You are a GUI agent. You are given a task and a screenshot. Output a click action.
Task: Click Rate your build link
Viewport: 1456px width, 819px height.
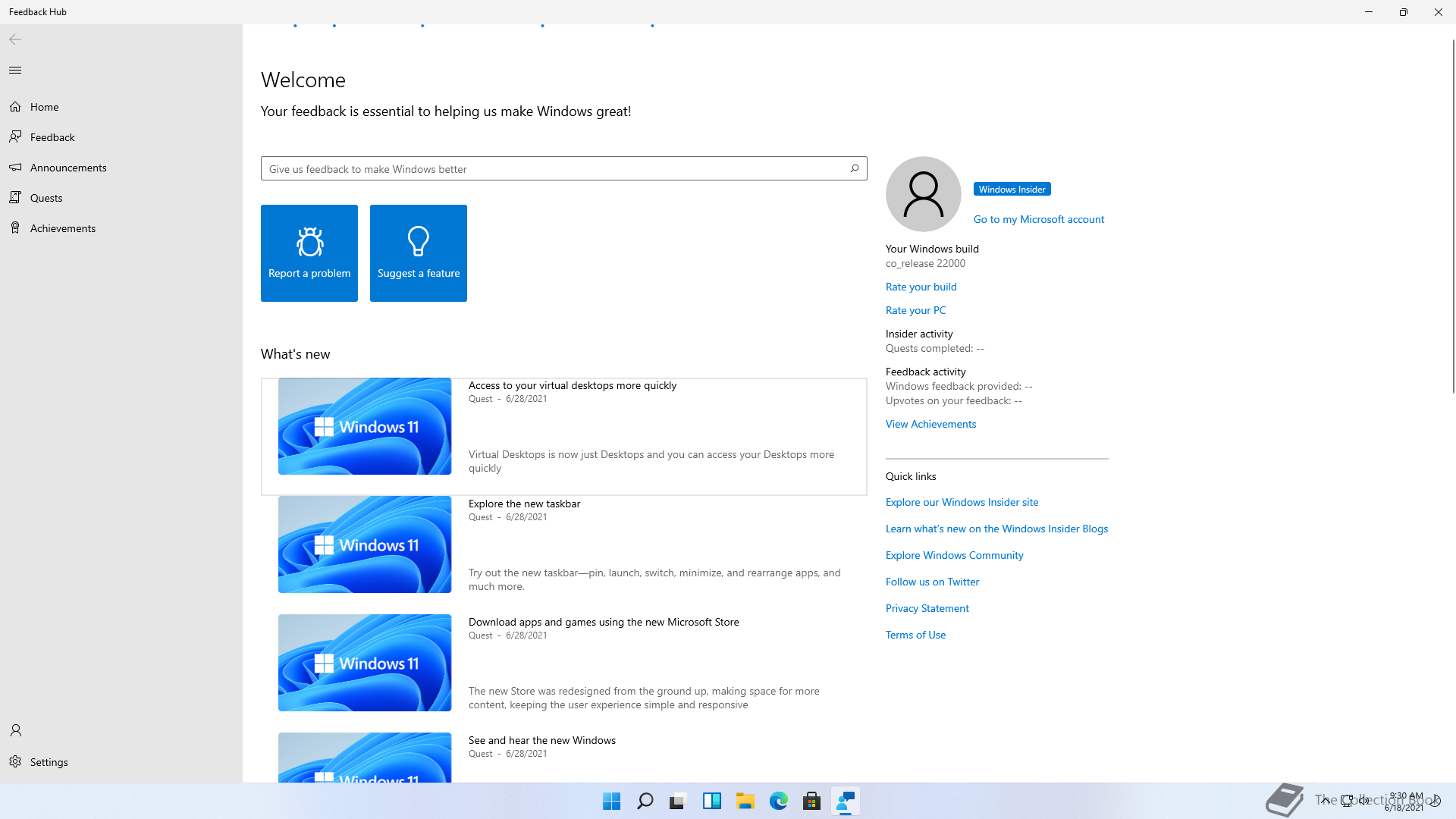[921, 287]
